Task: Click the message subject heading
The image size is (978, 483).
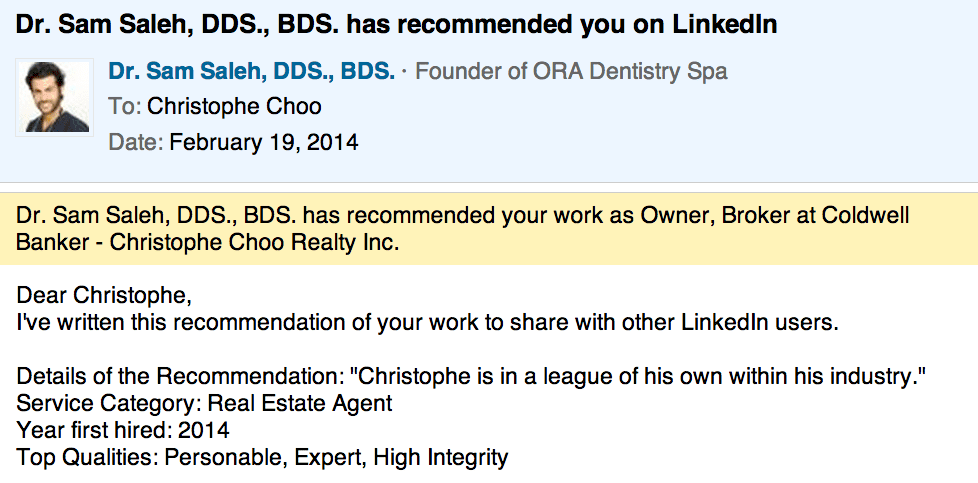Action: point(396,24)
